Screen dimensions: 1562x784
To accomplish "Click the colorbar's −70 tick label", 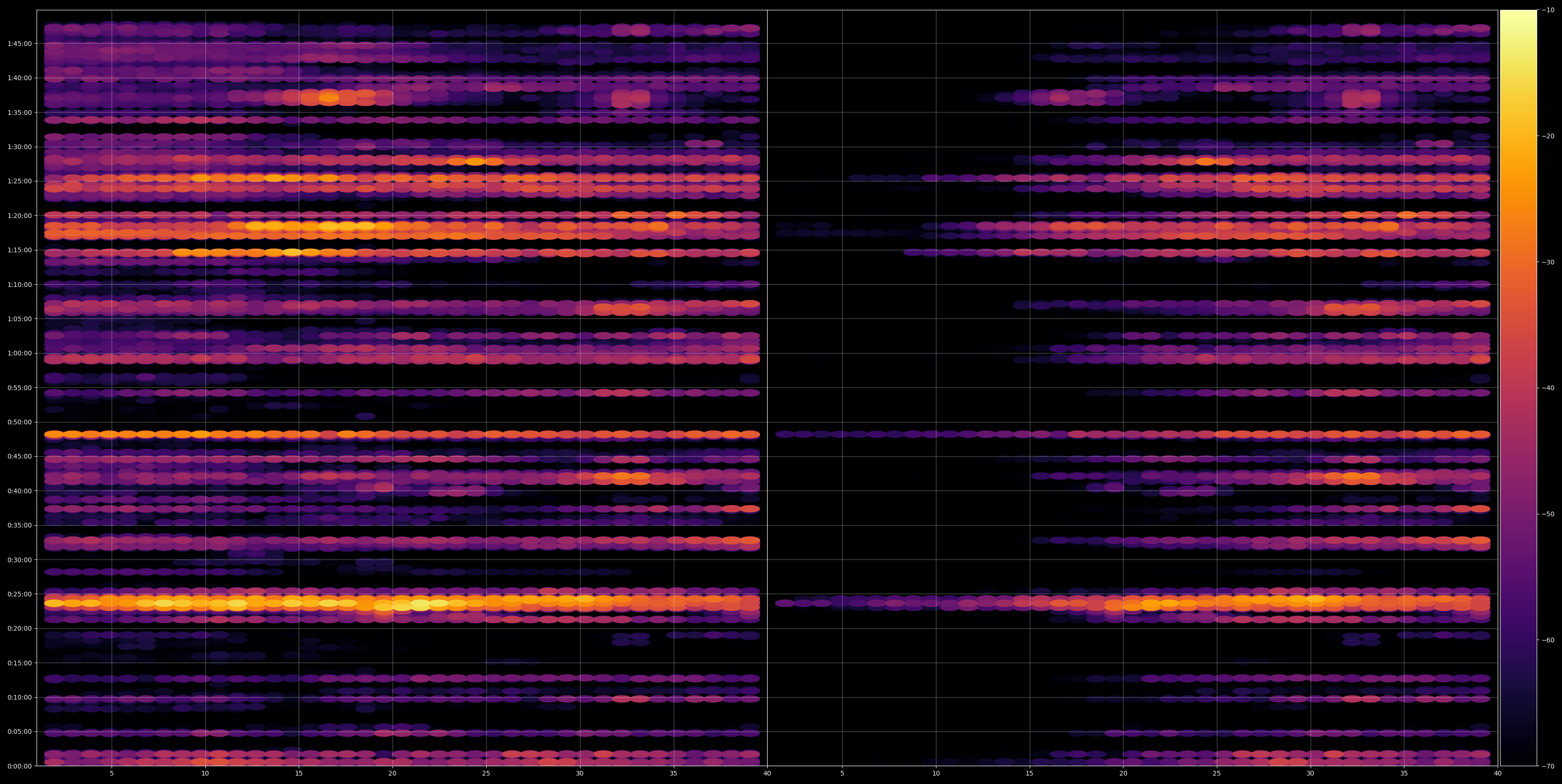I will pyautogui.click(x=1548, y=766).
